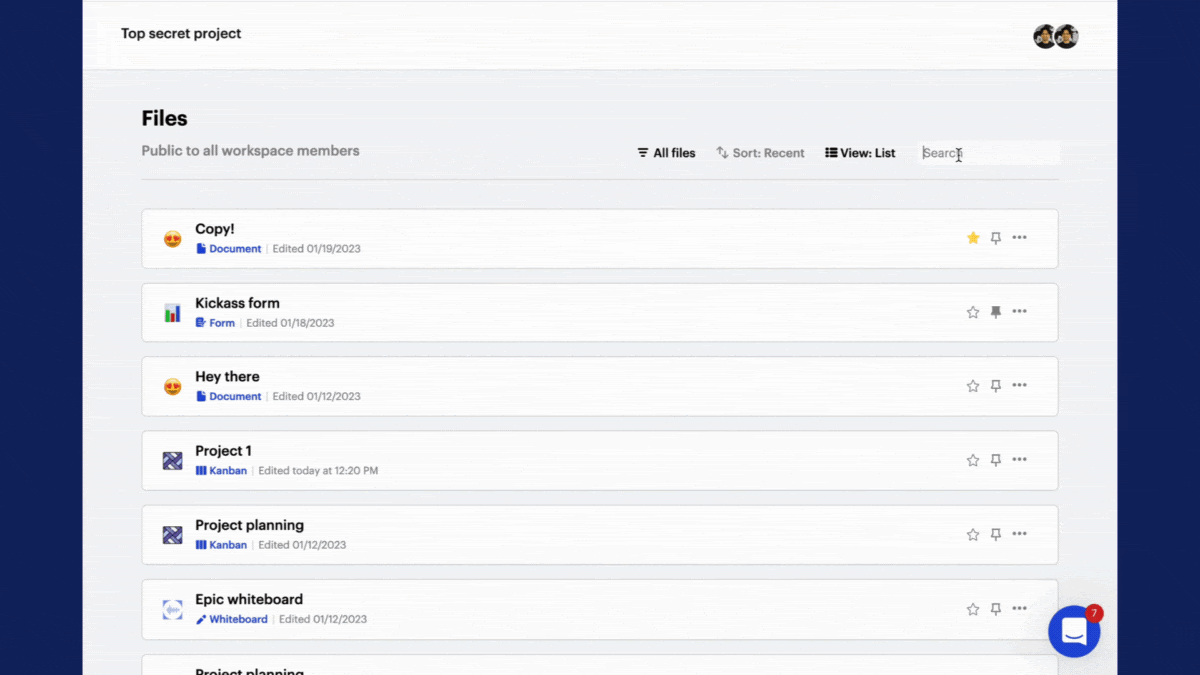The image size is (1200, 675).
Task: Pin the Epic whiteboard file
Action: (x=996, y=609)
